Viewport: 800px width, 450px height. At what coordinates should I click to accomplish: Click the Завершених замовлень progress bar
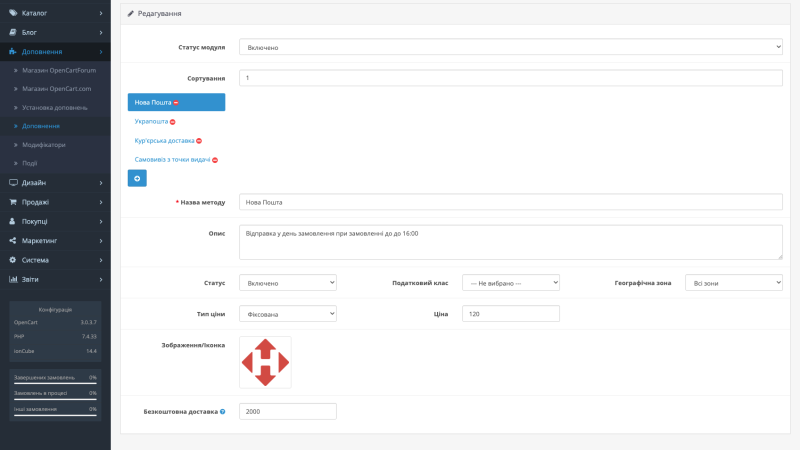coord(55,383)
